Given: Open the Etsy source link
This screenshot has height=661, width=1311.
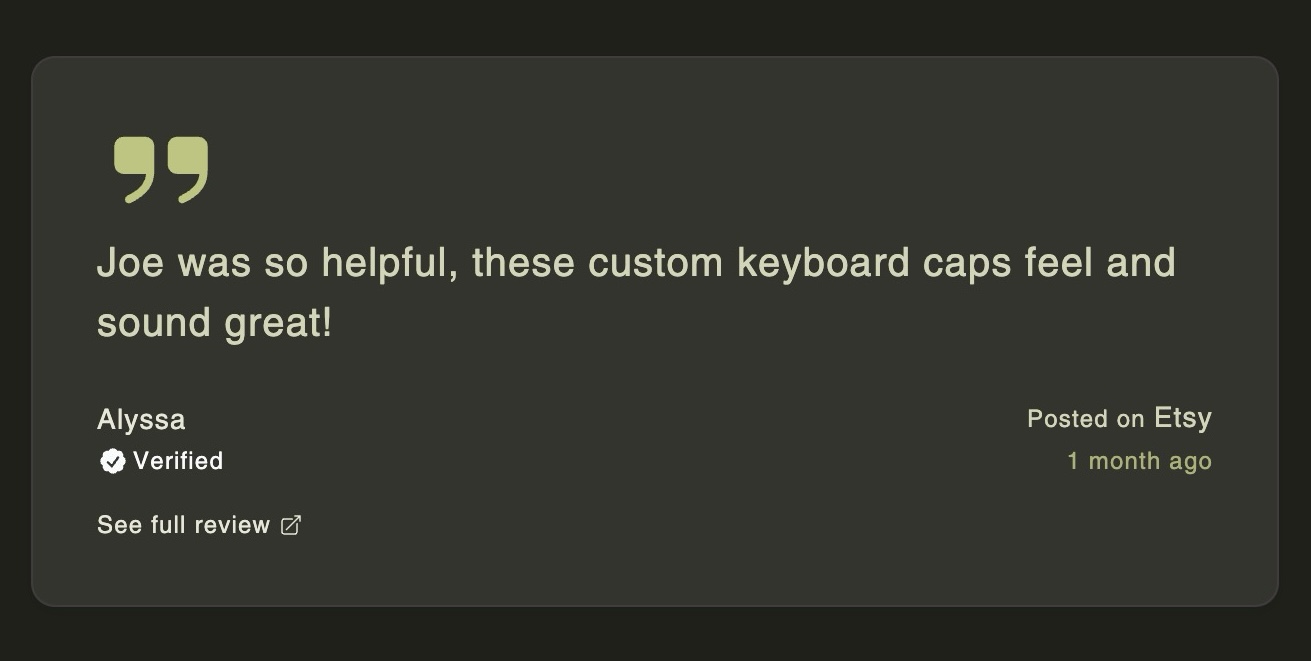Looking at the screenshot, I should coord(1183,418).
